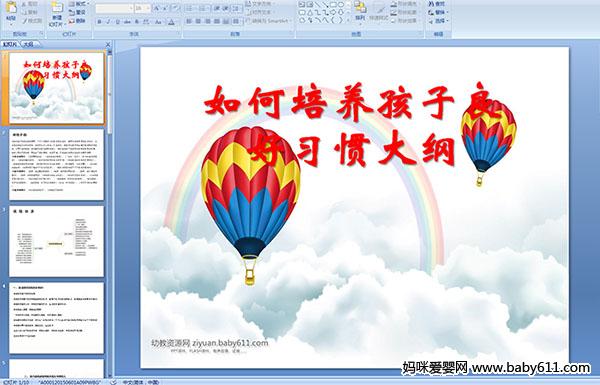Open the font size dropdown

(143, 8)
